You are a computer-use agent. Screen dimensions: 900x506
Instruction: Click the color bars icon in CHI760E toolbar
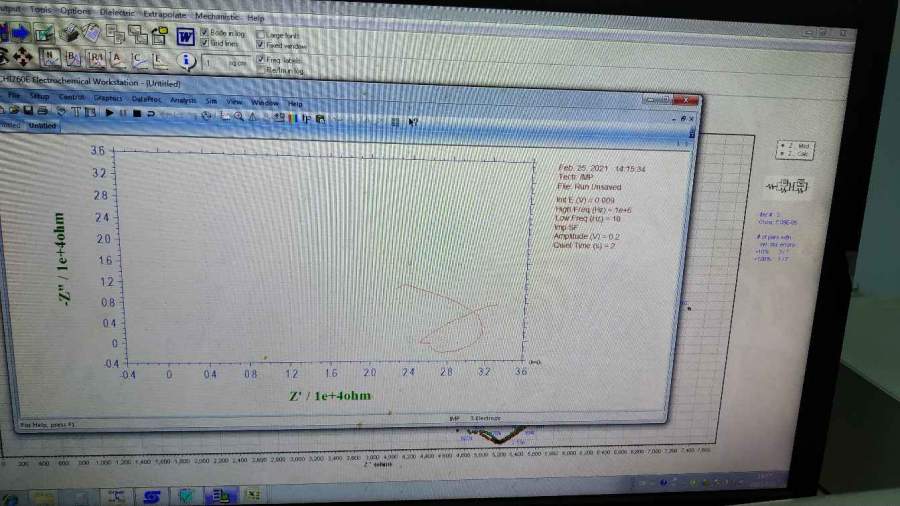[x=293, y=118]
